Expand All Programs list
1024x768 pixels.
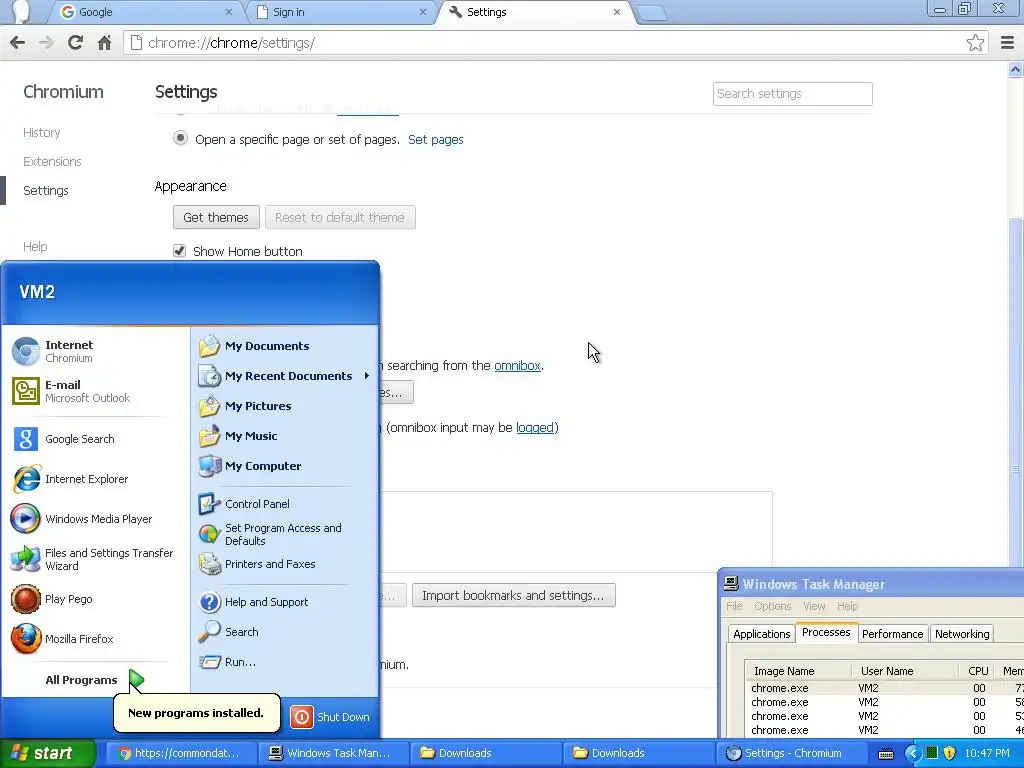coord(95,680)
